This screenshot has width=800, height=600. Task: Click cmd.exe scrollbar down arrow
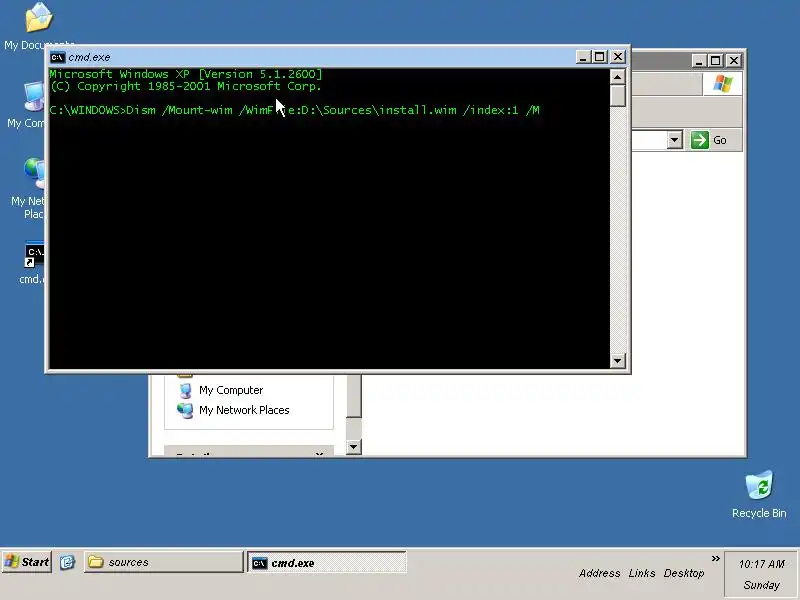(617, 361)
